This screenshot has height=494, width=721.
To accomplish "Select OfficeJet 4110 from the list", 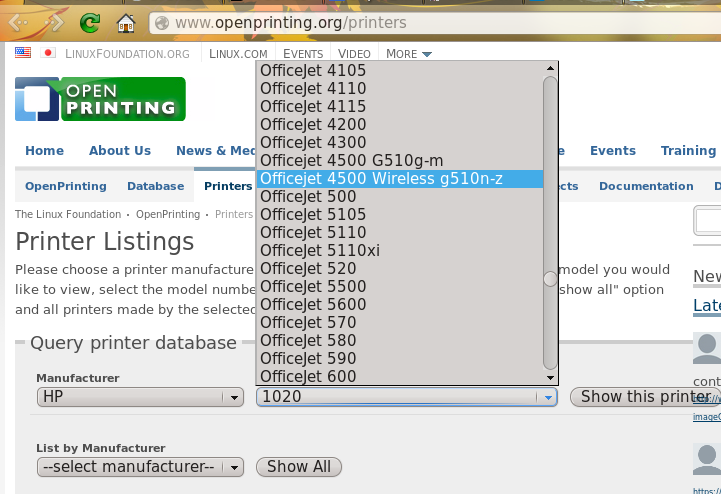I will click(x=400, y=88).
